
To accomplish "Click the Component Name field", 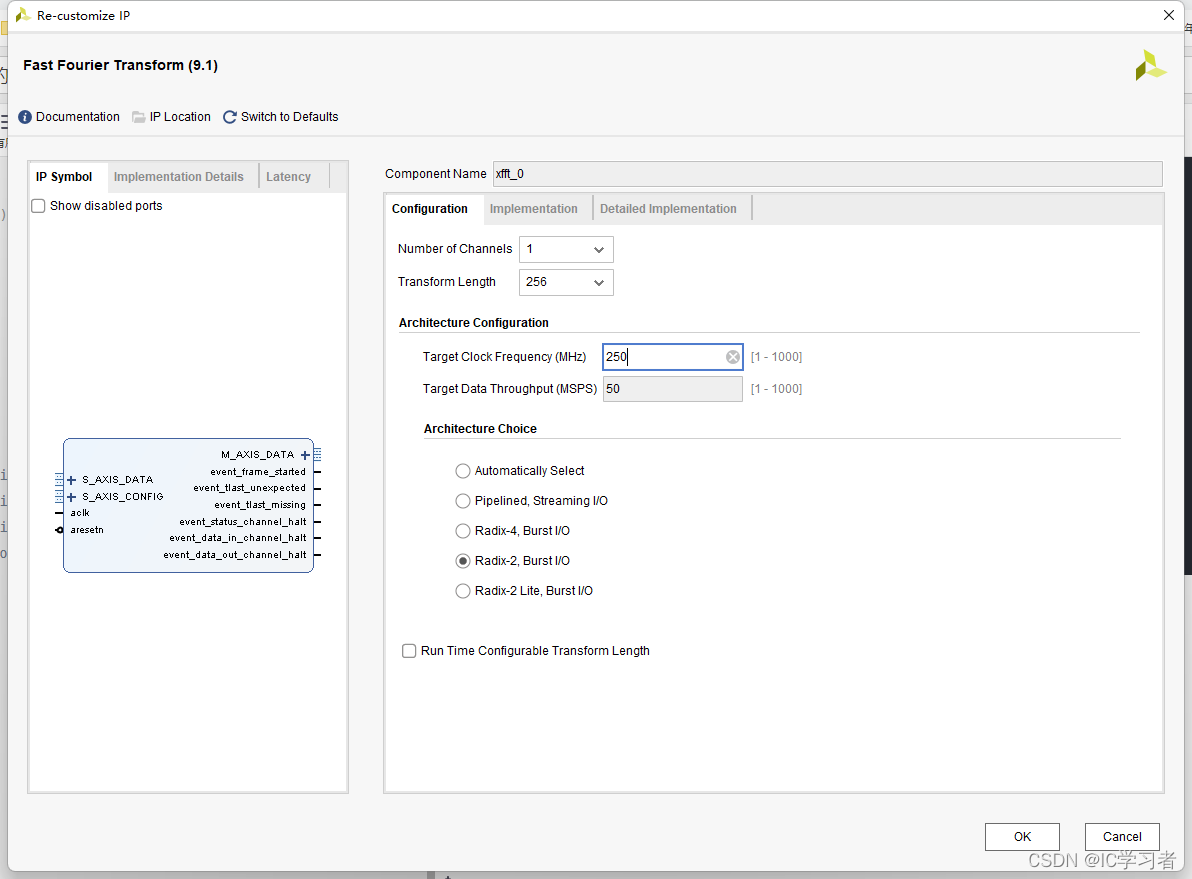I will [827, 174].
